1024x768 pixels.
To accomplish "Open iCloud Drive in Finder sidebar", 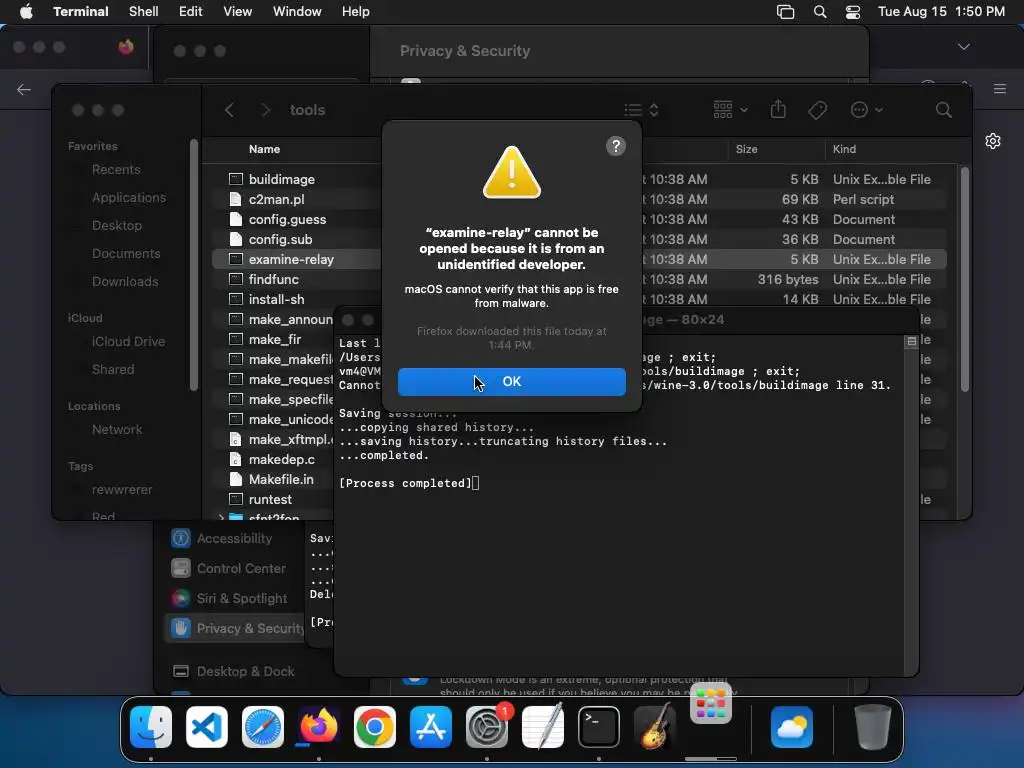I will coord(128,342).
